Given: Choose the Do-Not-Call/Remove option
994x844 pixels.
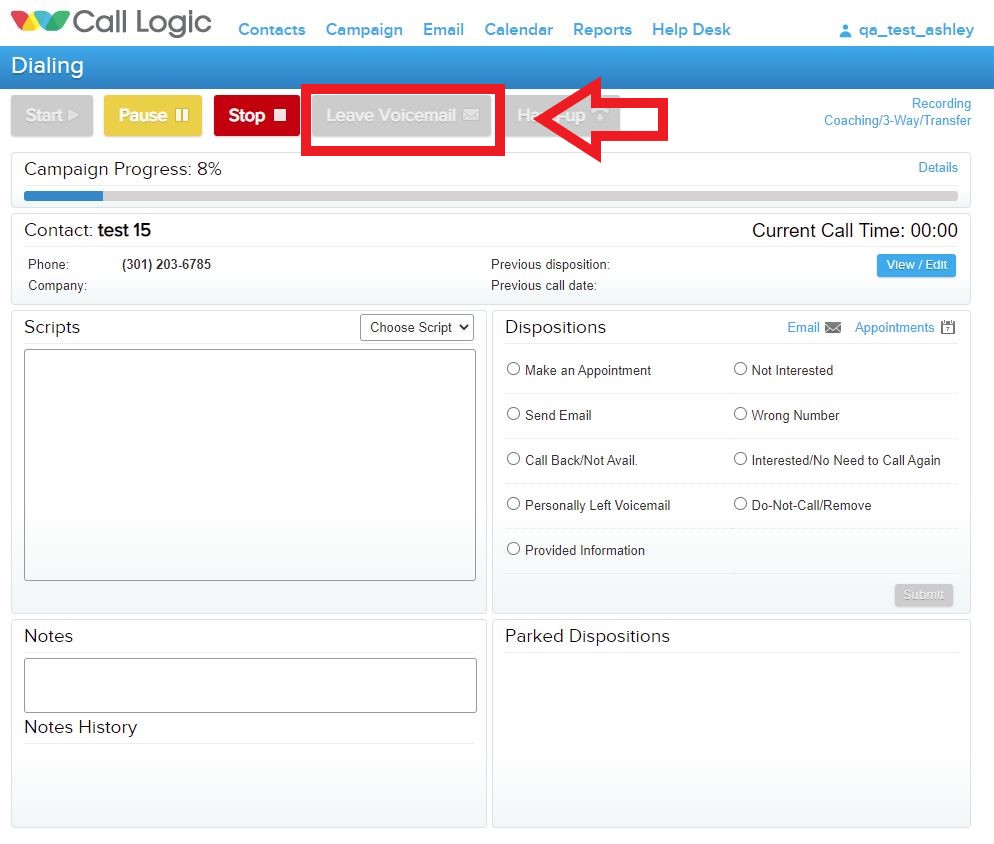Looking at the screenshot, I should click(741, 504).
